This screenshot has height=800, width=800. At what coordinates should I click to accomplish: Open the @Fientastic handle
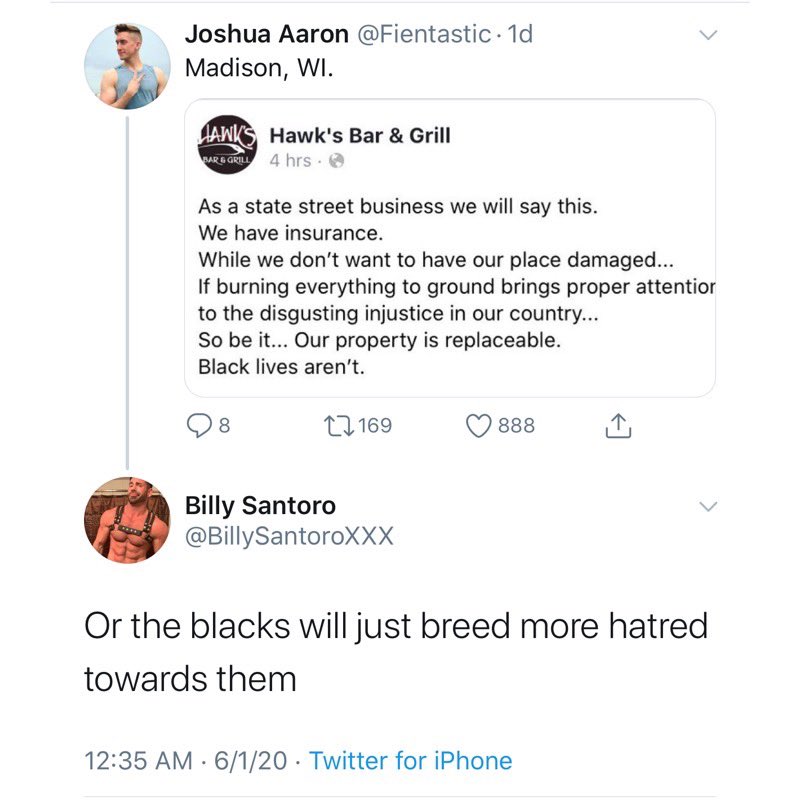pos(425,34)
